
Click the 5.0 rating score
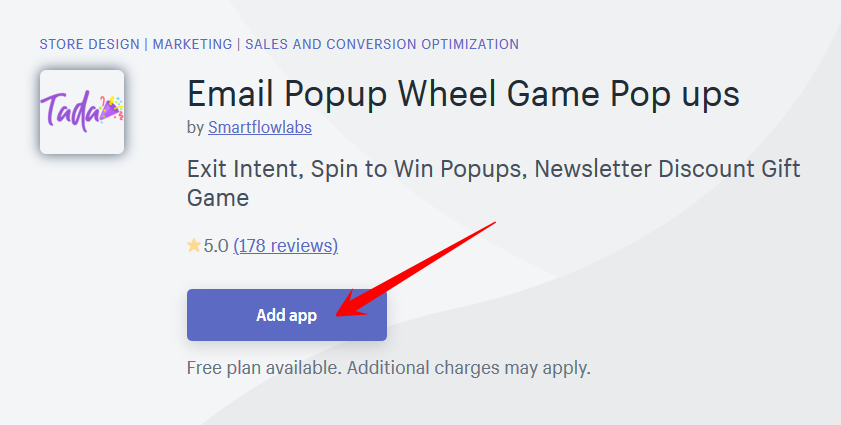point(216,246)
